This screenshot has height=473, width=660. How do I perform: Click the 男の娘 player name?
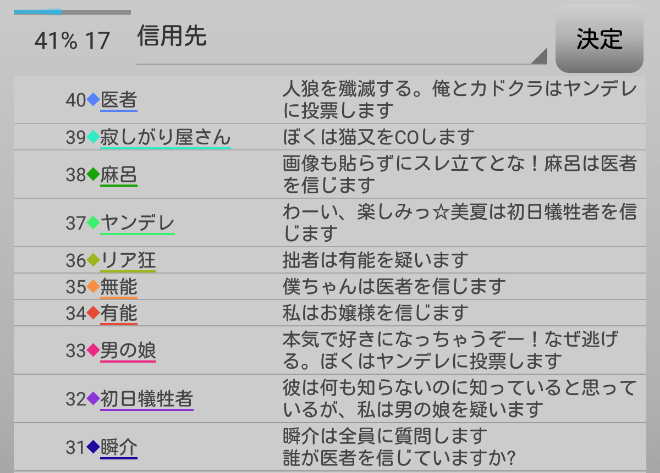pyautogui.click(x=128, y=351)
